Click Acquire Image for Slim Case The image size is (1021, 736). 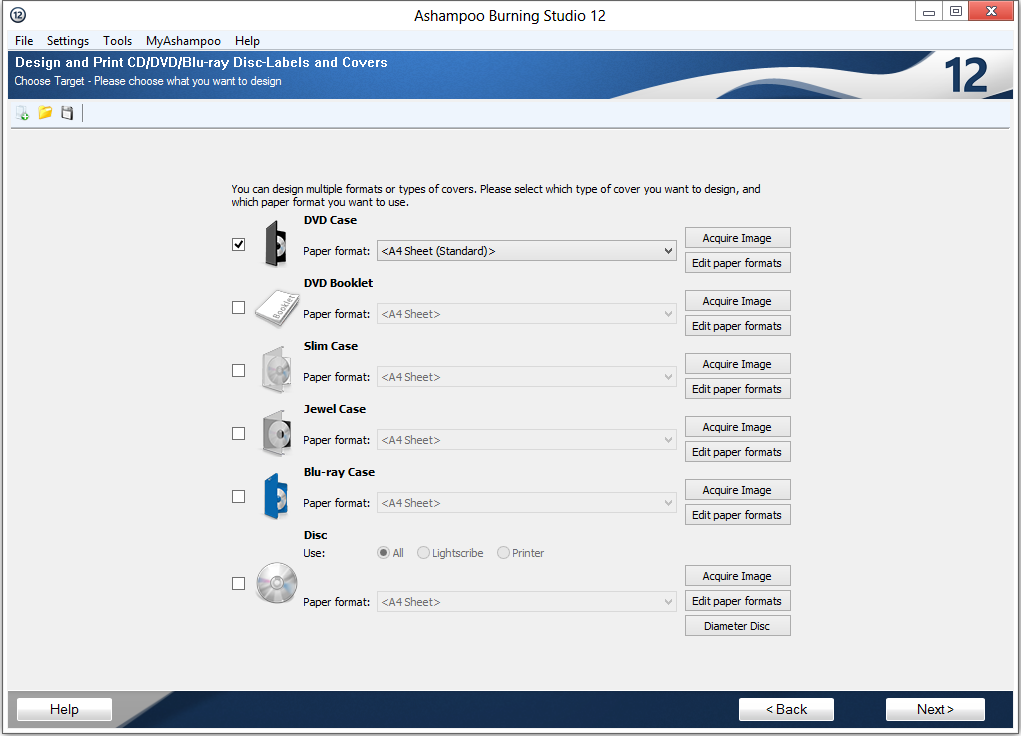coord(738,364)
